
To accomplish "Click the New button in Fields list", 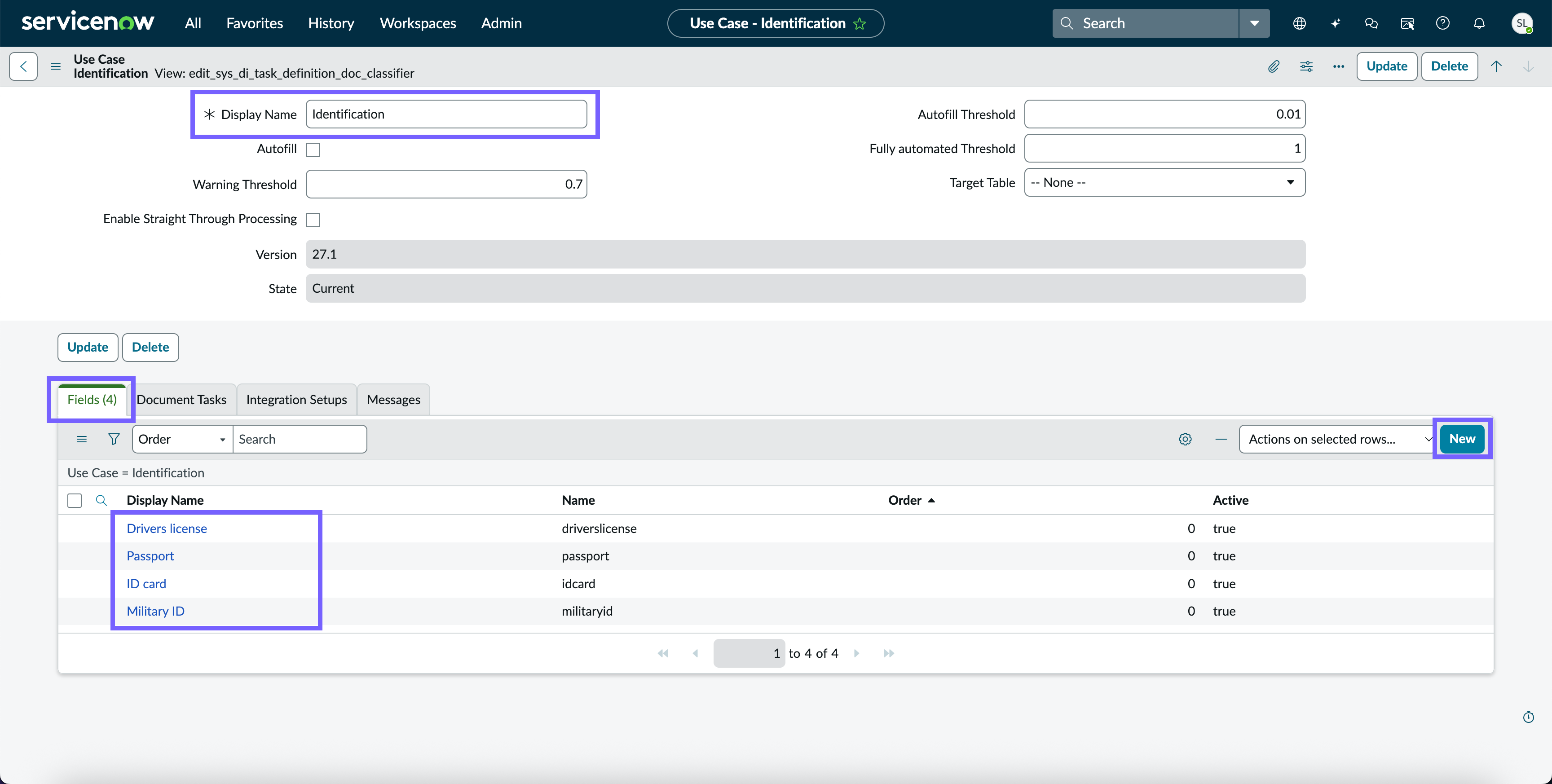I will click(x=1462, y=439).
